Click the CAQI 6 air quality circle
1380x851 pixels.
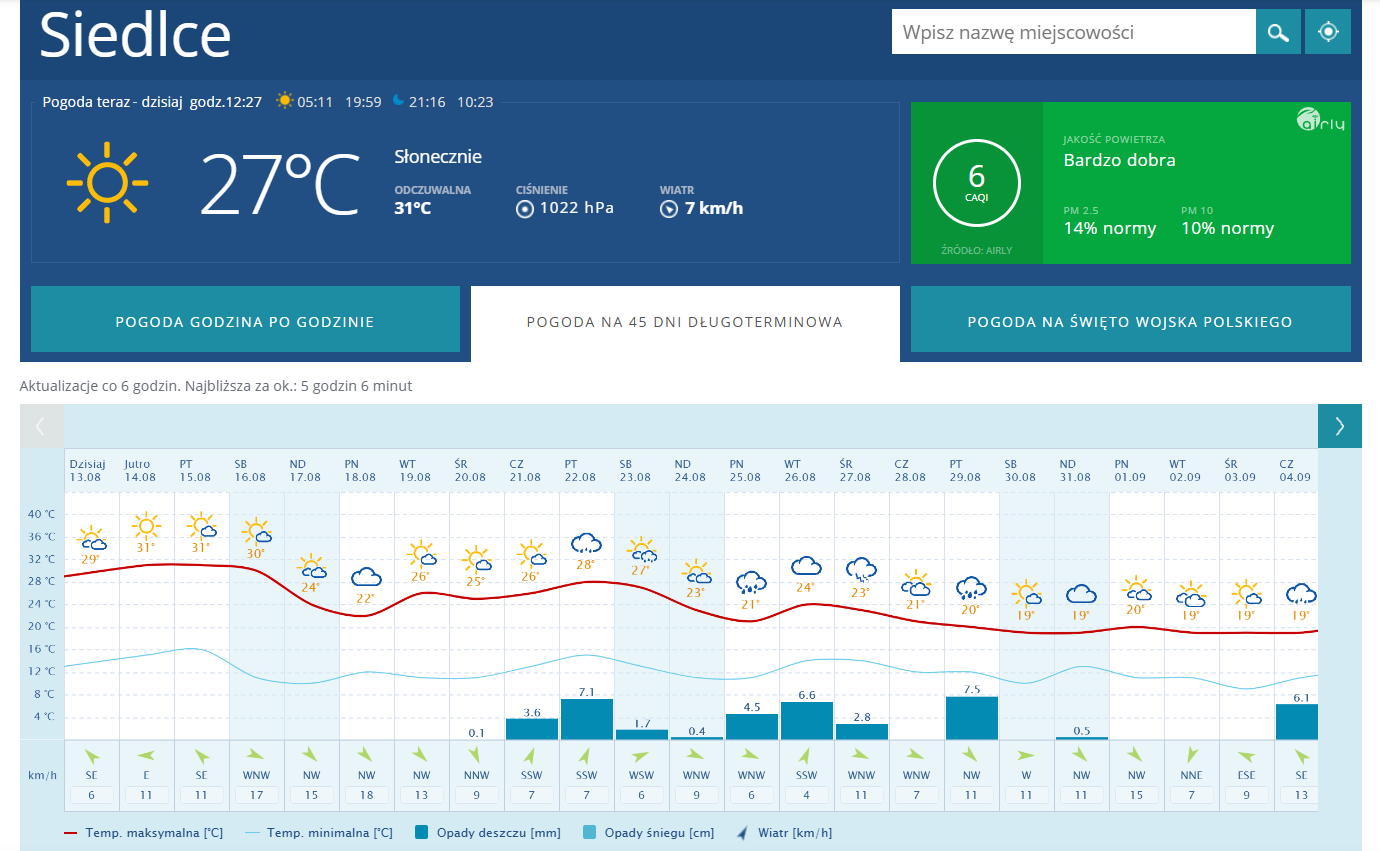tap(976, 183)
